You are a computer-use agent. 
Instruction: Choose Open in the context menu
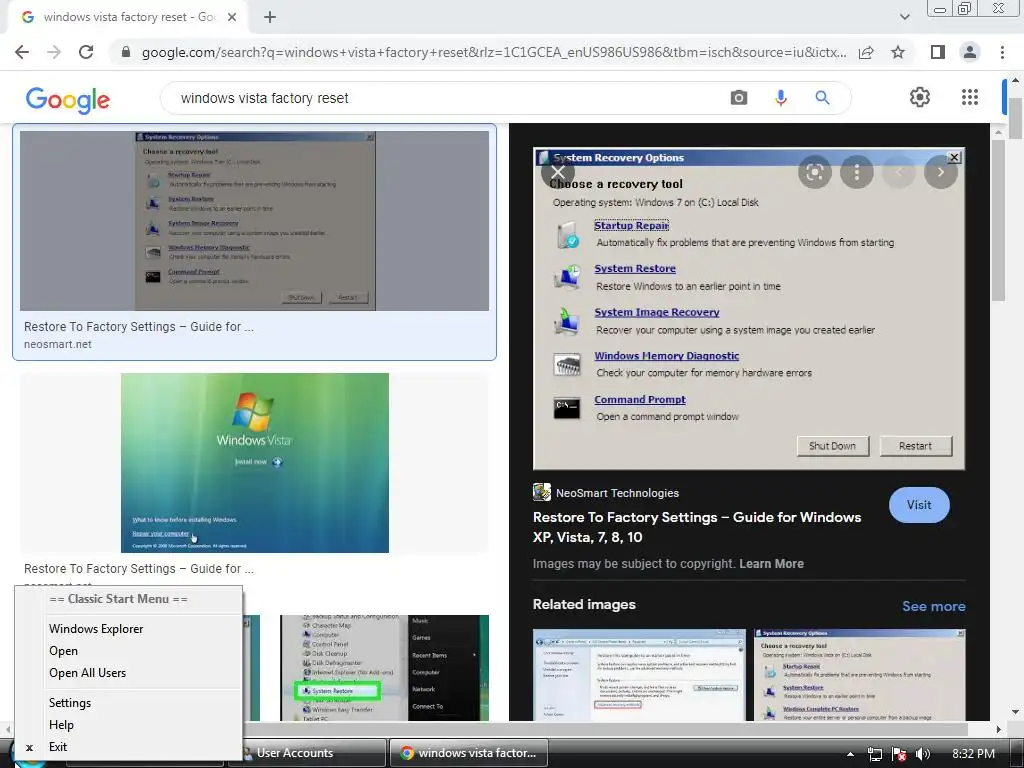pos(63,651)
